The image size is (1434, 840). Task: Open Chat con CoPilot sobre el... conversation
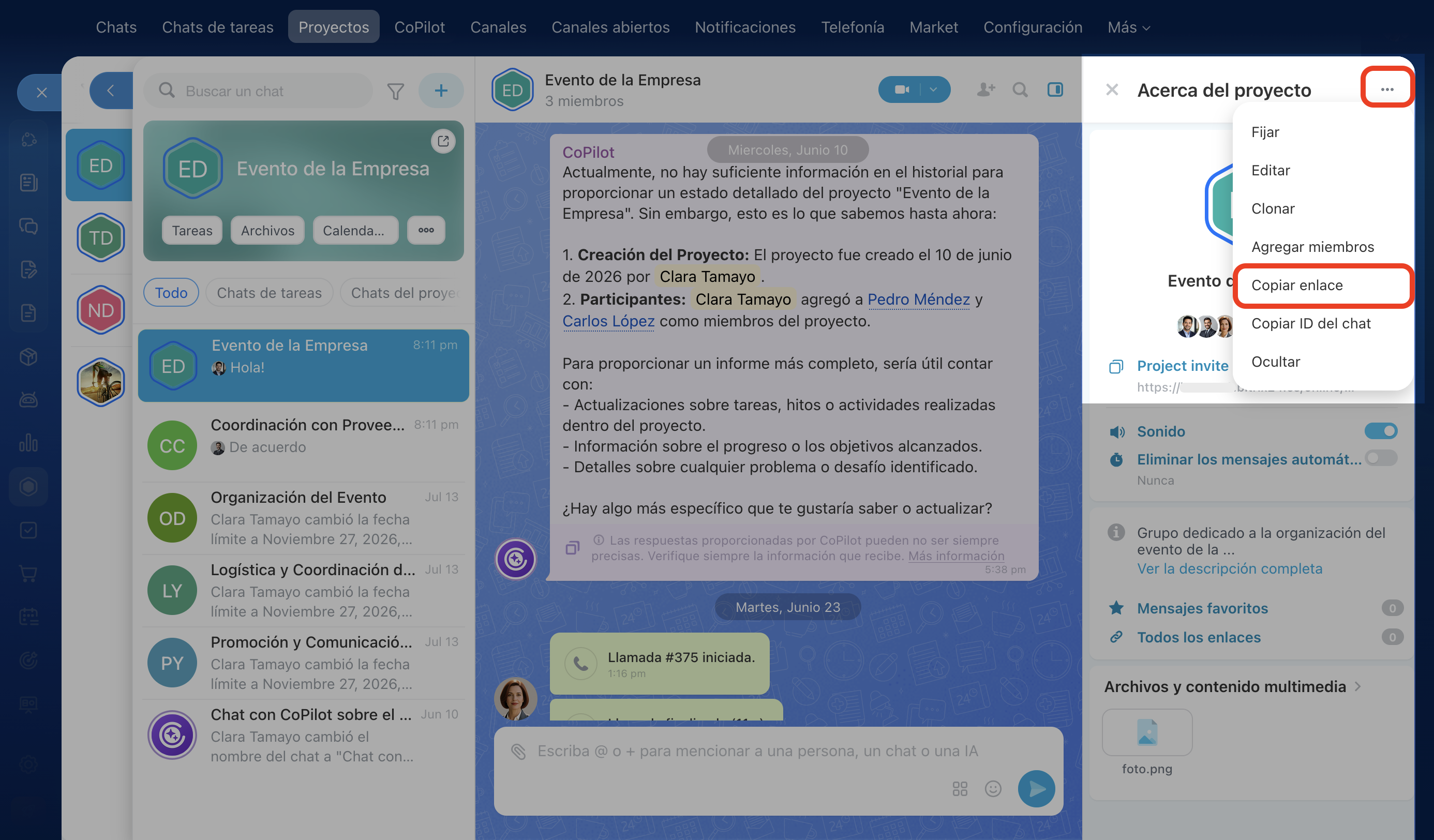click(x=303, y=734)
